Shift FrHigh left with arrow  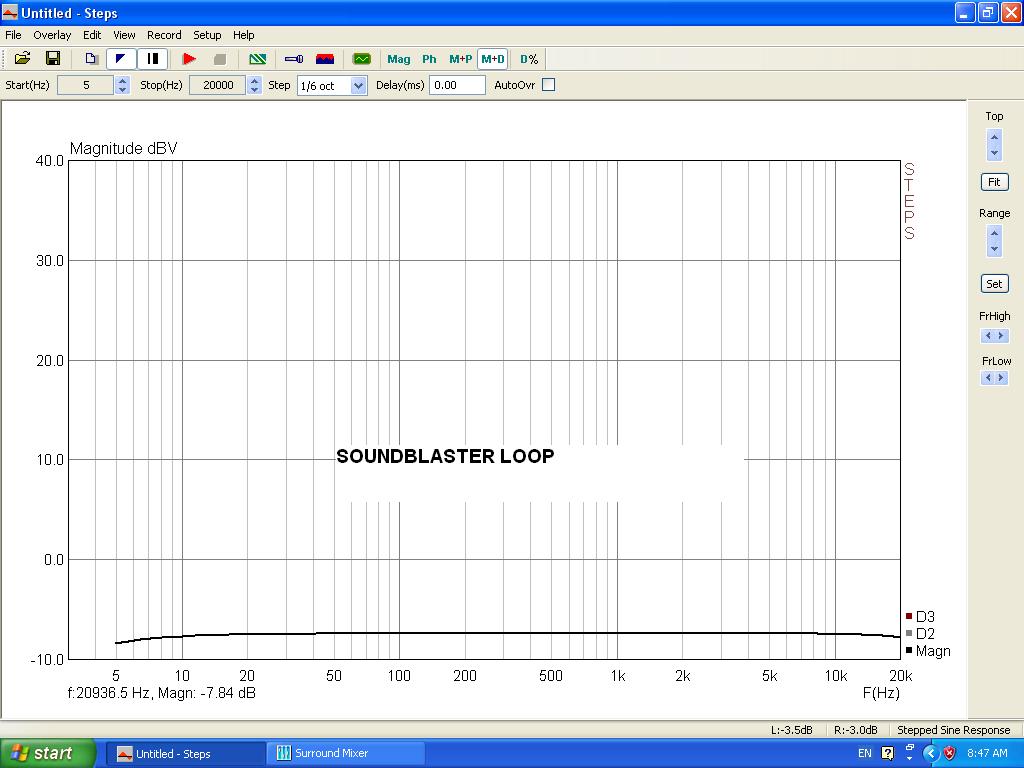pyautogui.click(x=988, y=336)
